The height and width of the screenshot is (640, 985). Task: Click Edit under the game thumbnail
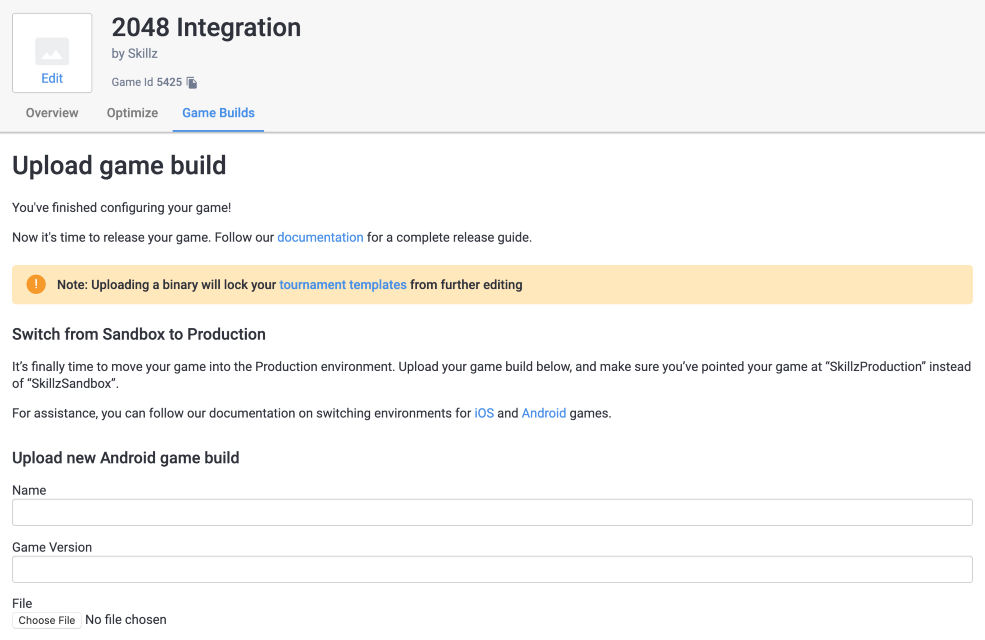point(52,79)
